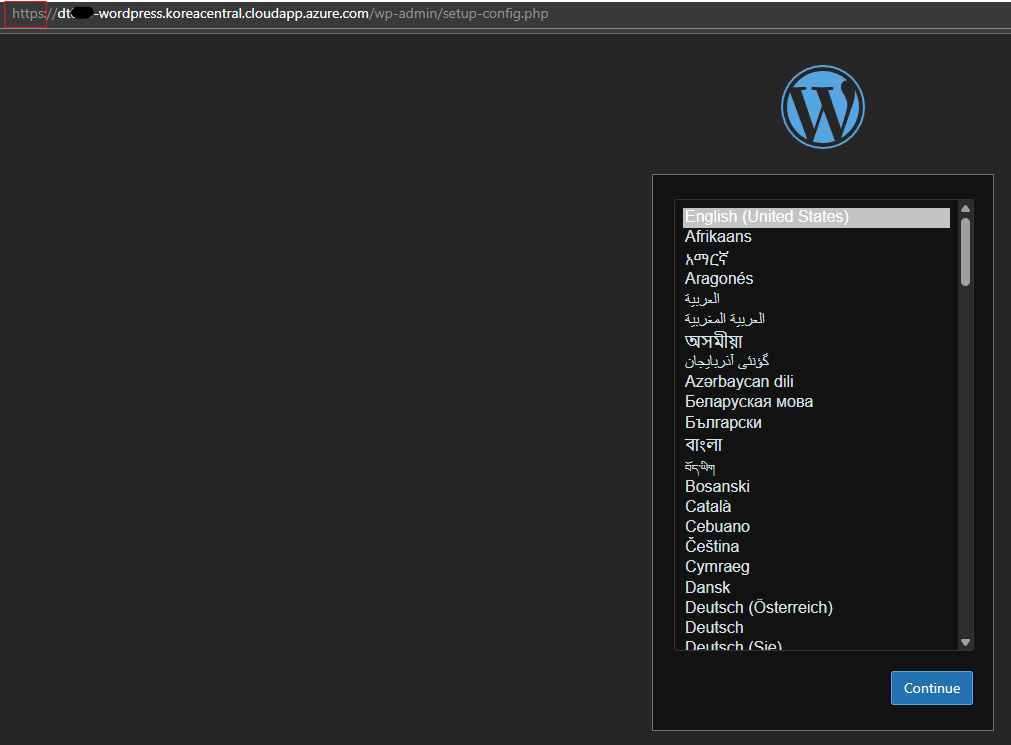
Task: Click the language list scroll down arrow
Action: tap(965, 642)
